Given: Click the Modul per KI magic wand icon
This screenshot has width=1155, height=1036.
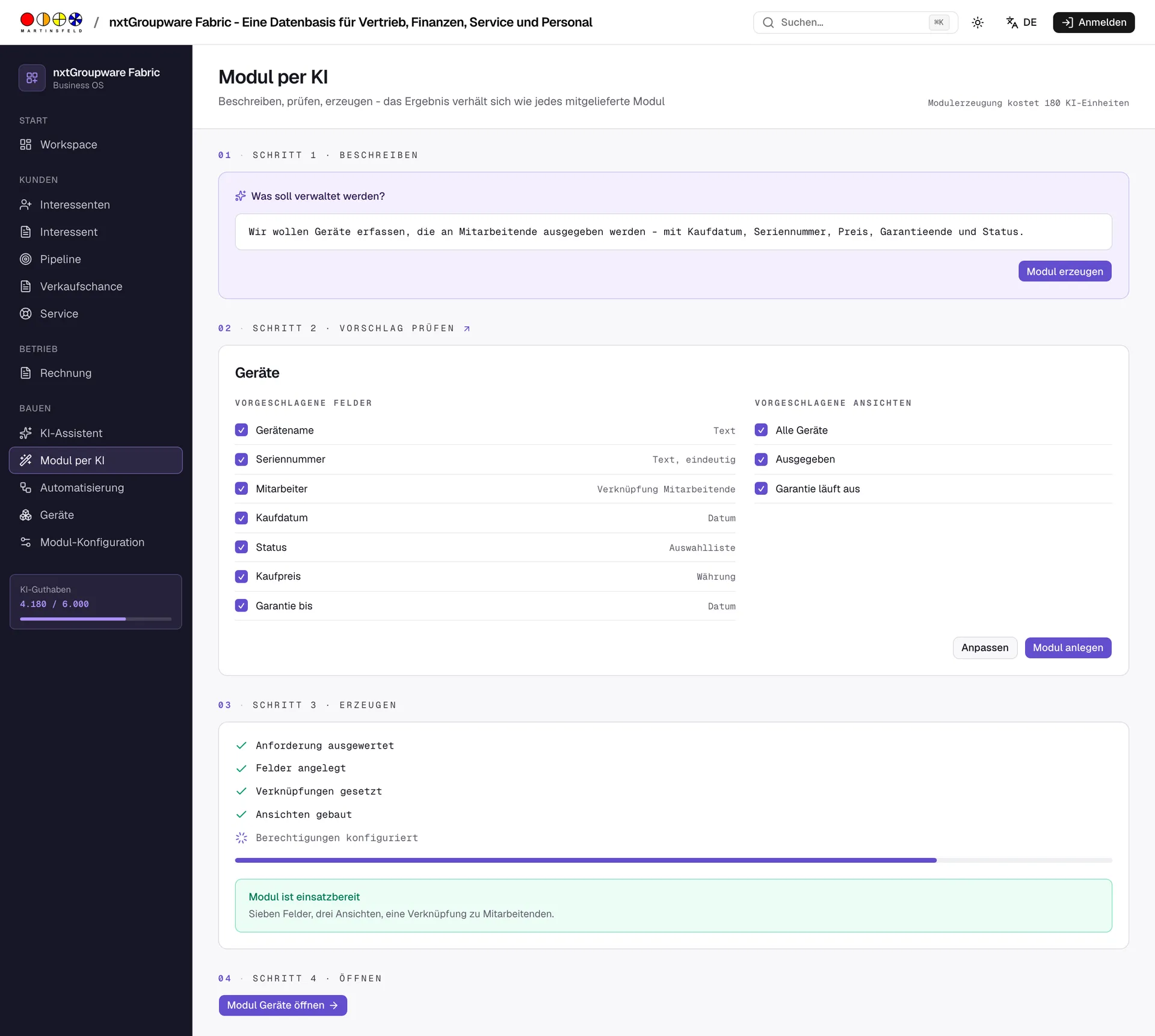Looking at the screenshot, I should [x=25, y=461].
